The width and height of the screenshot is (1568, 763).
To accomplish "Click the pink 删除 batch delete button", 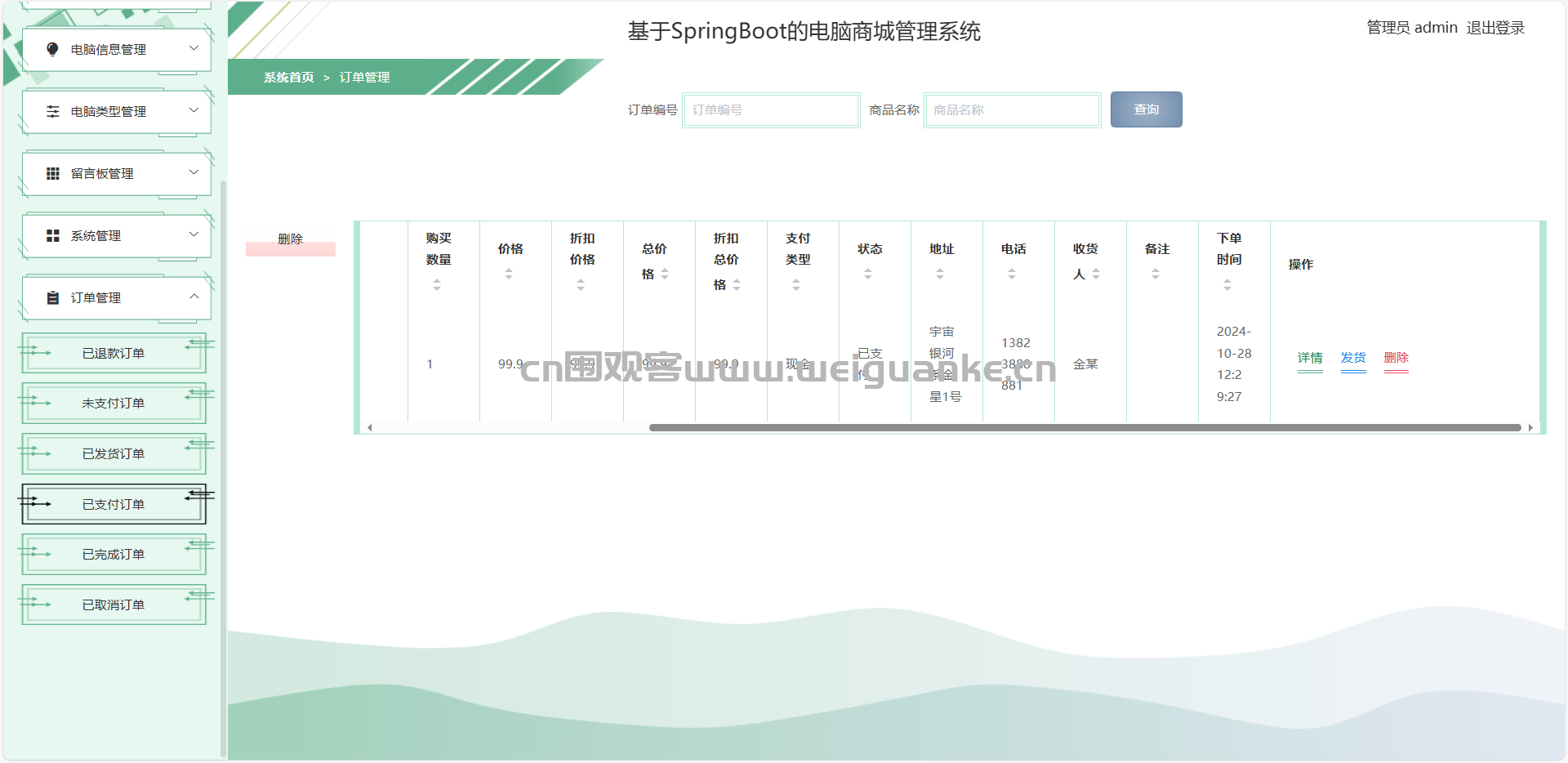I will pyautogui.click(x=291, y=239).
